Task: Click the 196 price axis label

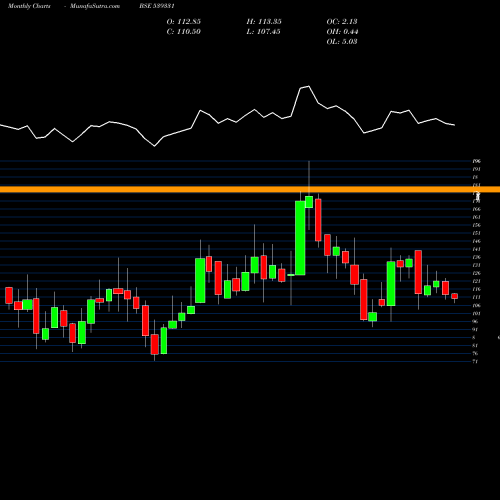Action: 476,161
